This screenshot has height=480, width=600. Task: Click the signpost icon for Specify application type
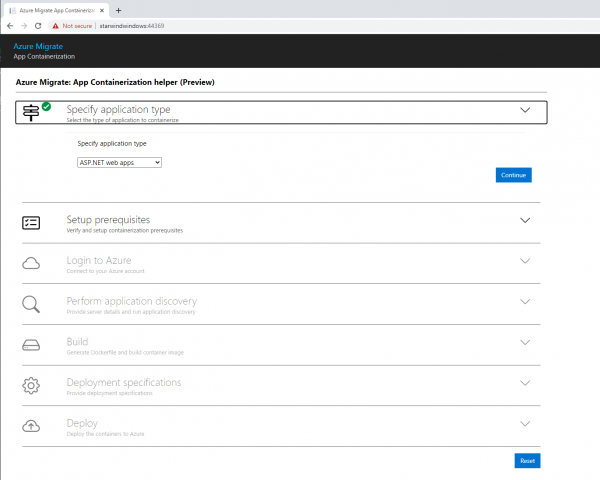[31, 113]
